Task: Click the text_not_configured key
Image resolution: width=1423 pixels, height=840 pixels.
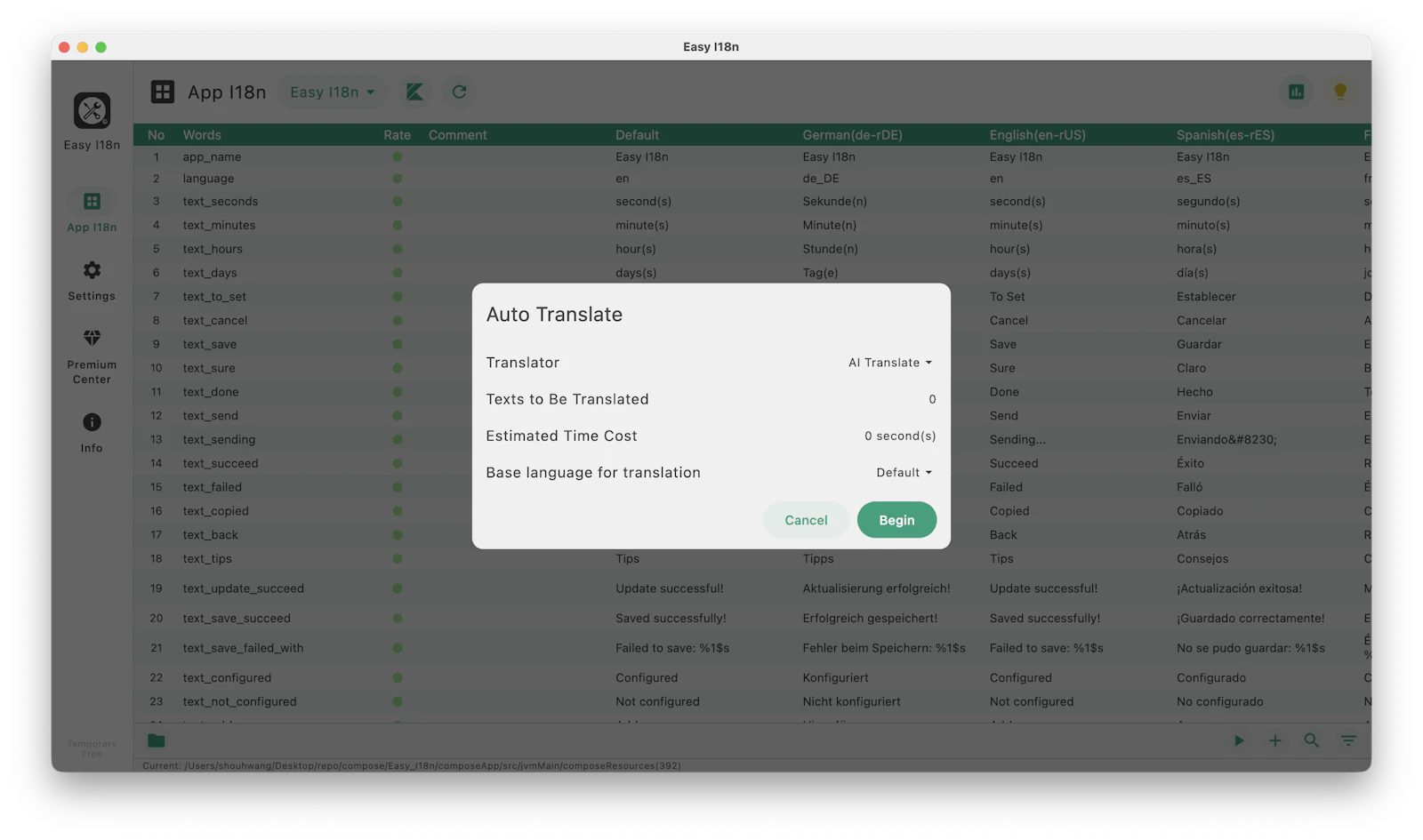Action: [x=239, y=701]
